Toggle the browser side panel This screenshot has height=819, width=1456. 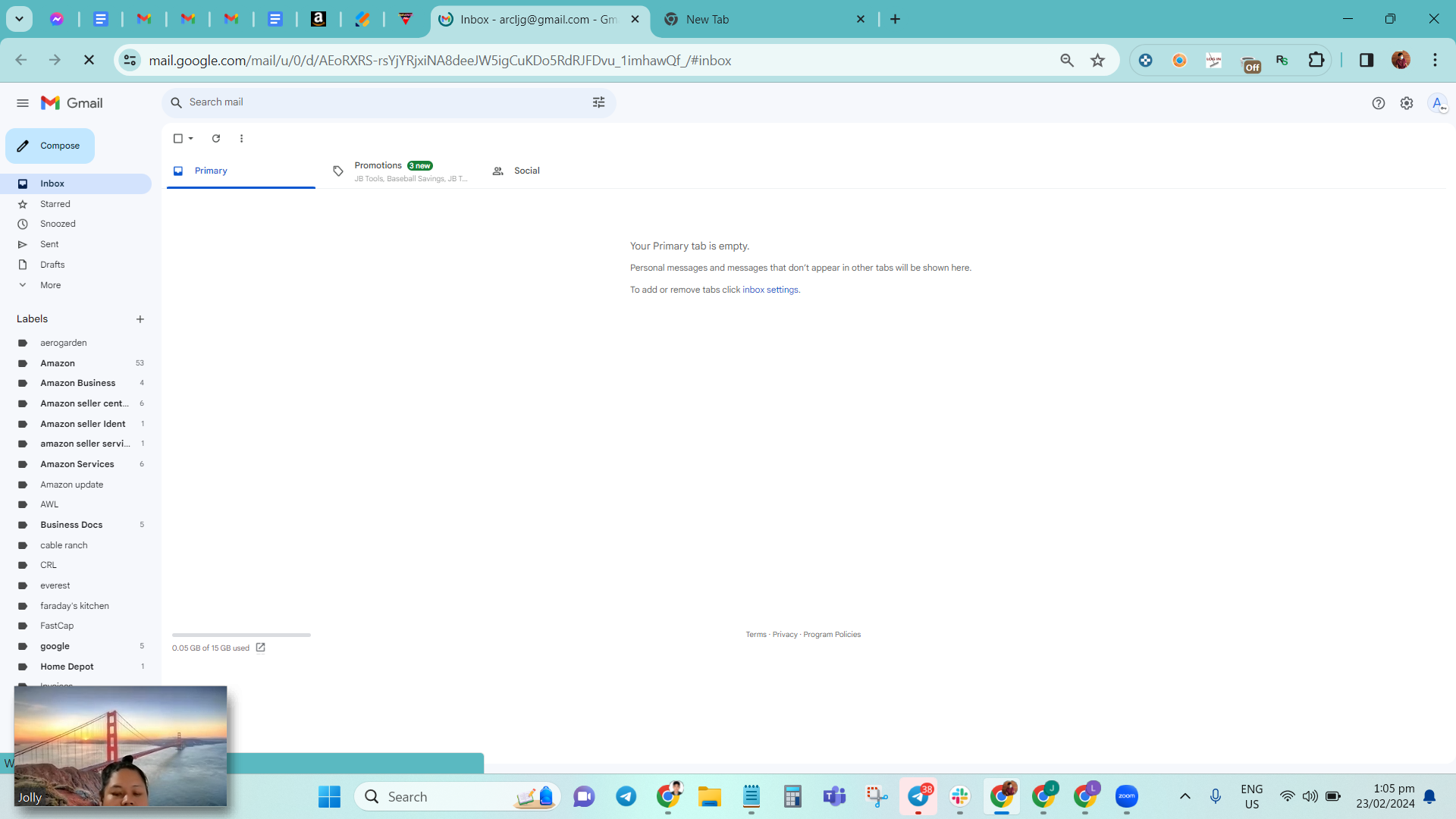coord(1367,60)
